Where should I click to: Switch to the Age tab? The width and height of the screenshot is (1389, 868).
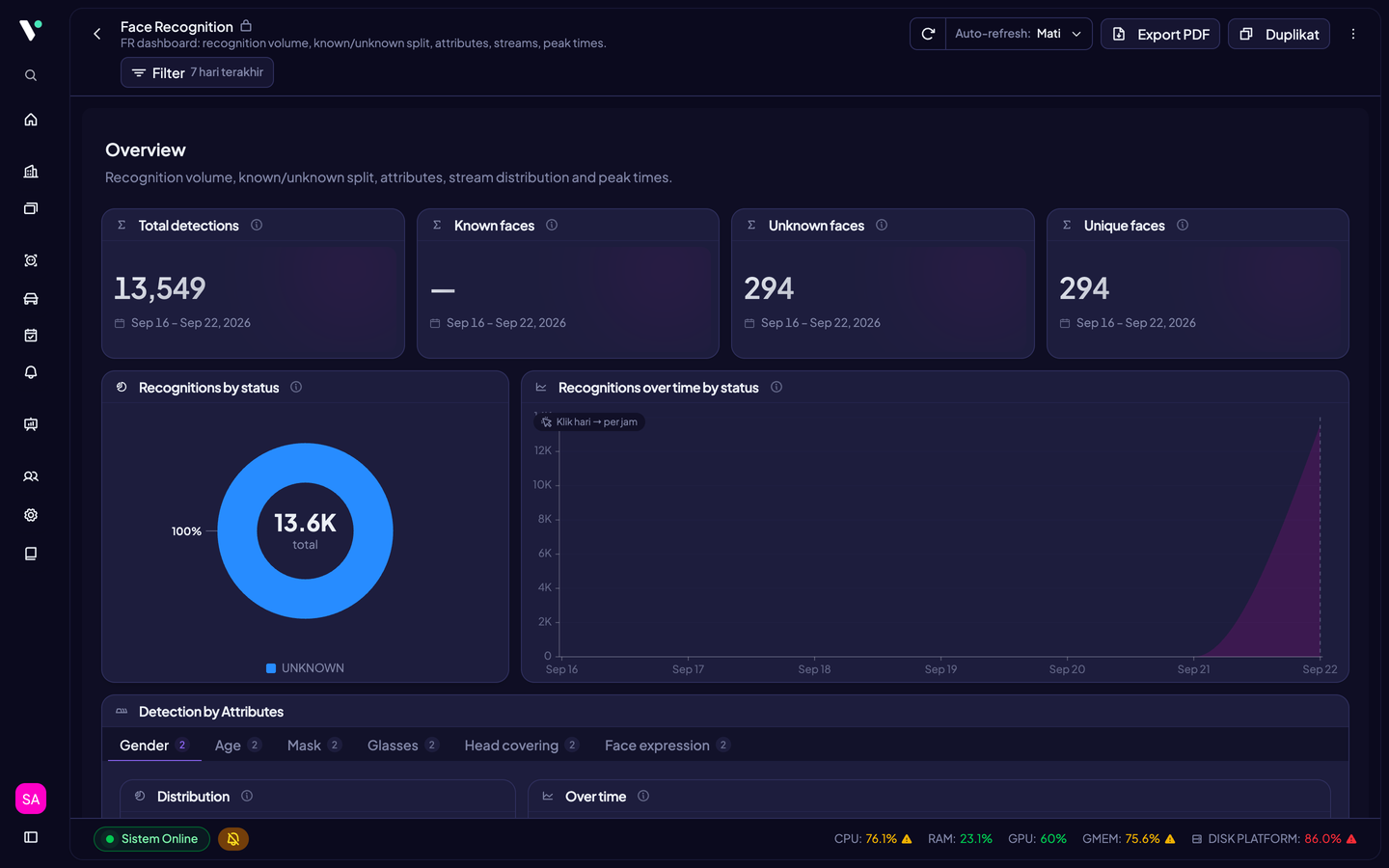coord(238,746)
